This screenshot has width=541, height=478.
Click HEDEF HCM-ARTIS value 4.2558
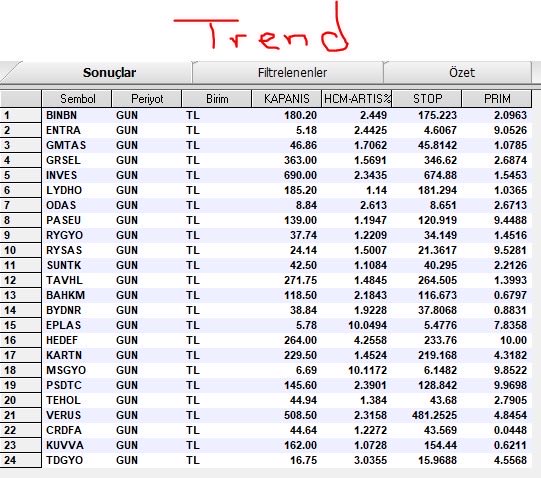[x=370, y=340]
